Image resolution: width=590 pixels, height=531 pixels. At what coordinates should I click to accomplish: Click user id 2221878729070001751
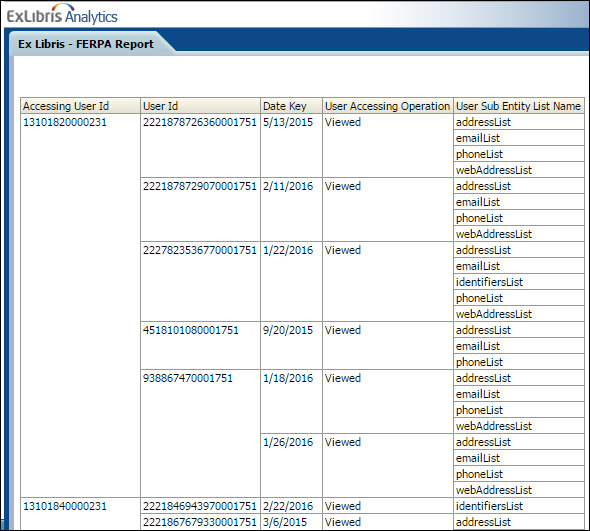(201, 210)
